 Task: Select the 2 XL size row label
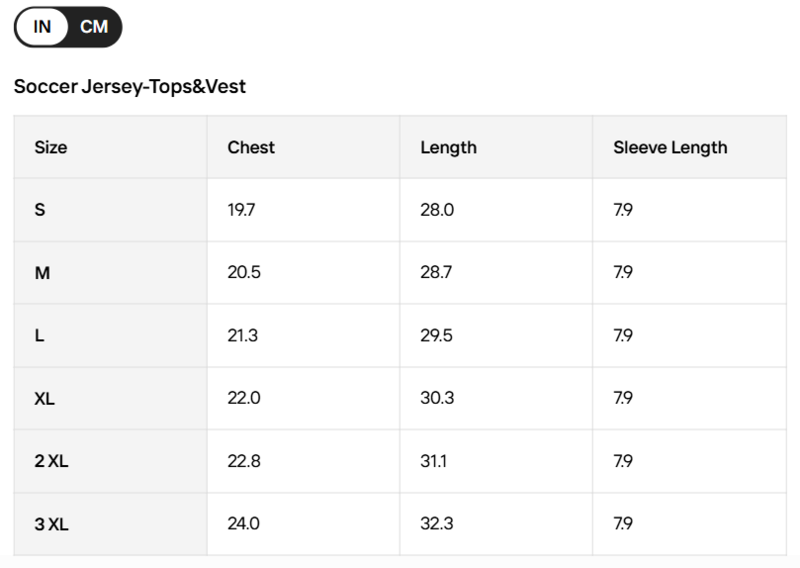coord(52,461)
